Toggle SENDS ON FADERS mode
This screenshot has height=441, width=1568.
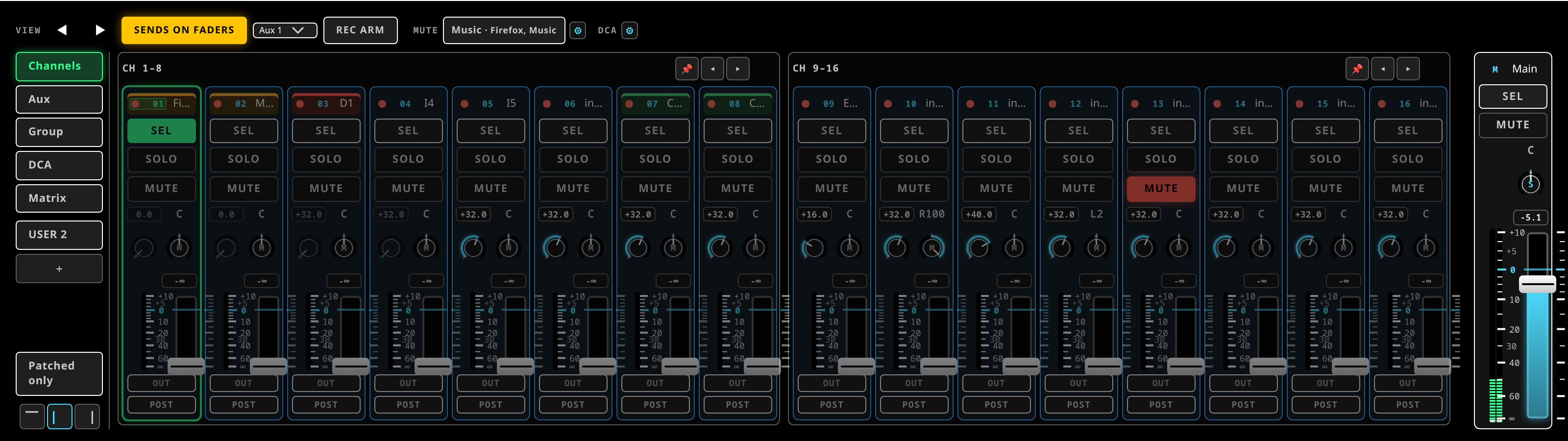(x=184, y=30)
